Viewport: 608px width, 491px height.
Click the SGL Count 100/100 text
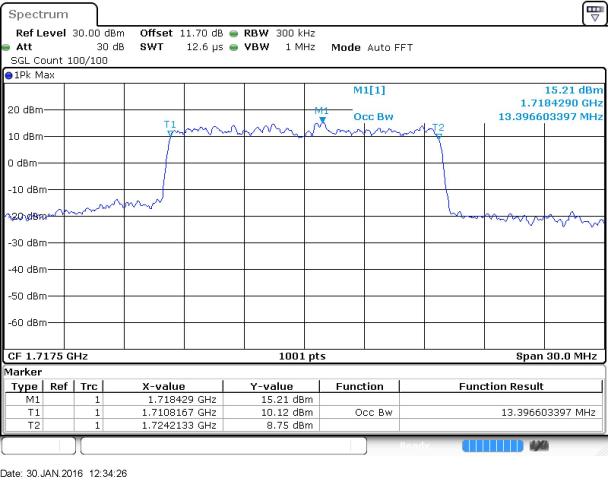pyautogui.click(x=59, y=61)
